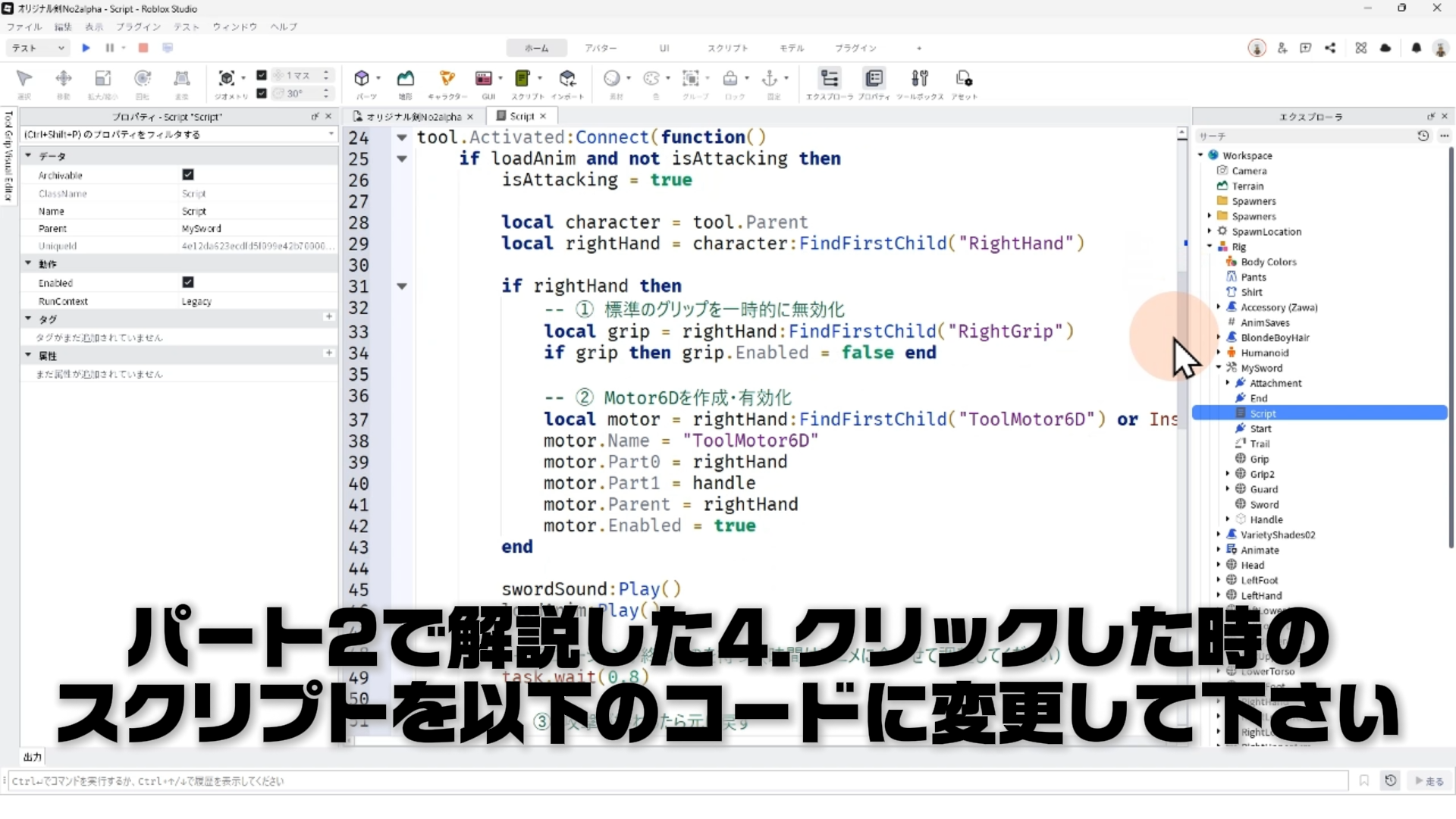1456x819 pixels.
Task: Toggle the Explorer (エクスプローラ) panel icon
Action: click(x=830, y=78)
